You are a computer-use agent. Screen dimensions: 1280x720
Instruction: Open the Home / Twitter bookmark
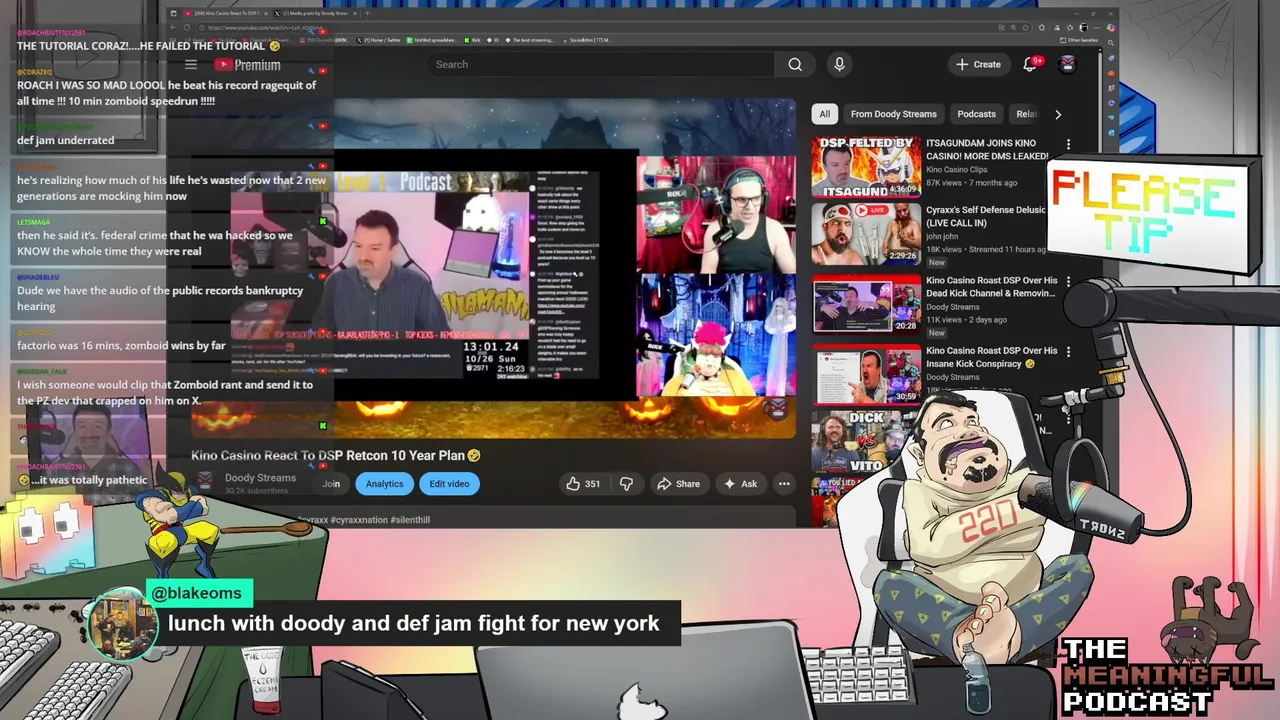pyautogui.click(x=381, y=40)
